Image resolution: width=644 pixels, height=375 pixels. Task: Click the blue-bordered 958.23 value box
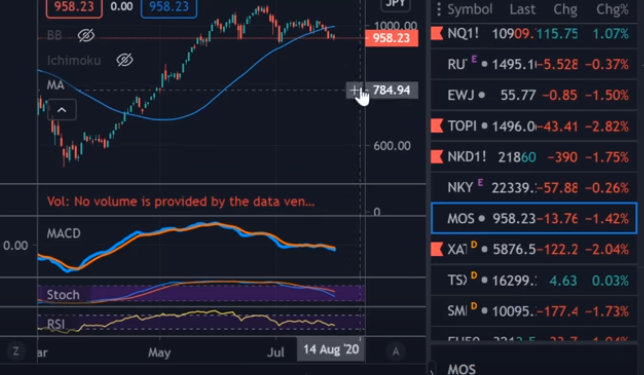coord(169,7)
